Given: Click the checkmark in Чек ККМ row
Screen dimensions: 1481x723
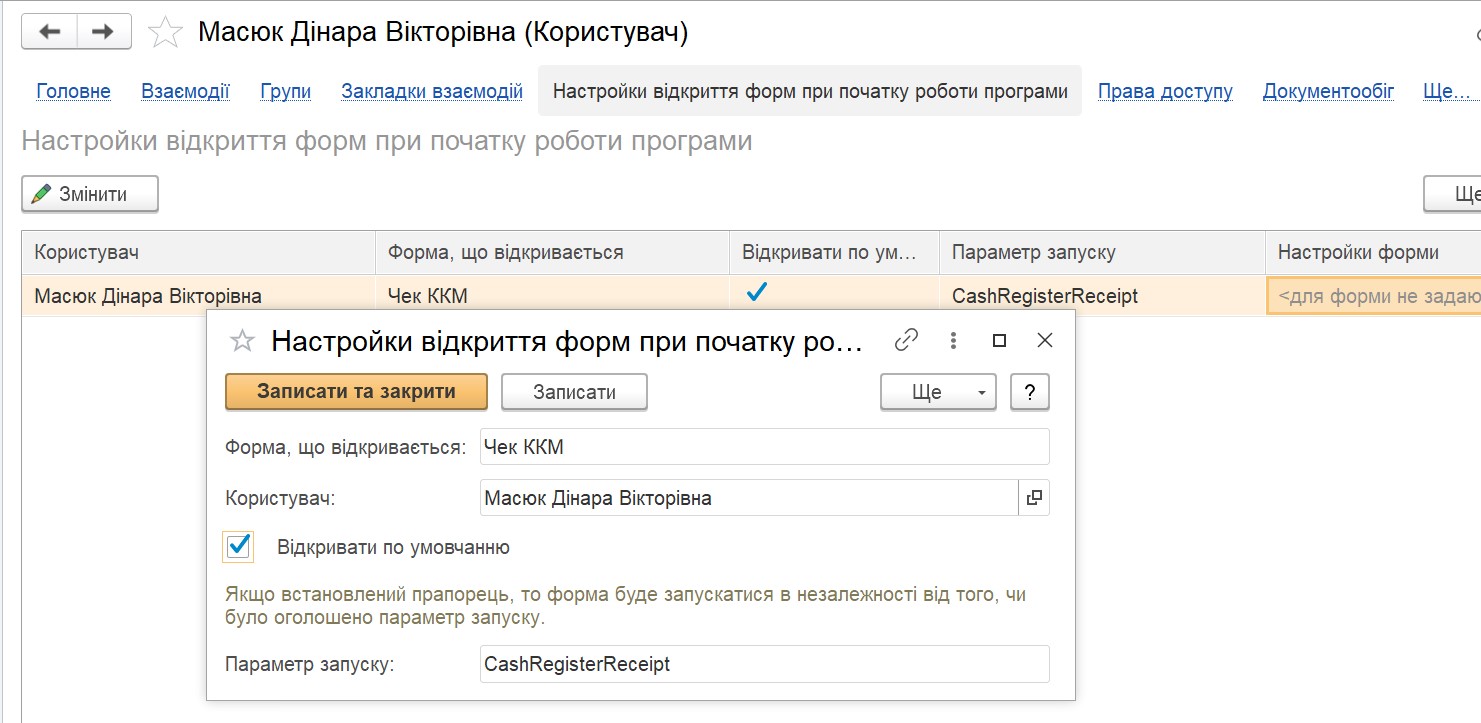Looking at the screenshot, I should [x=759, y=293].
